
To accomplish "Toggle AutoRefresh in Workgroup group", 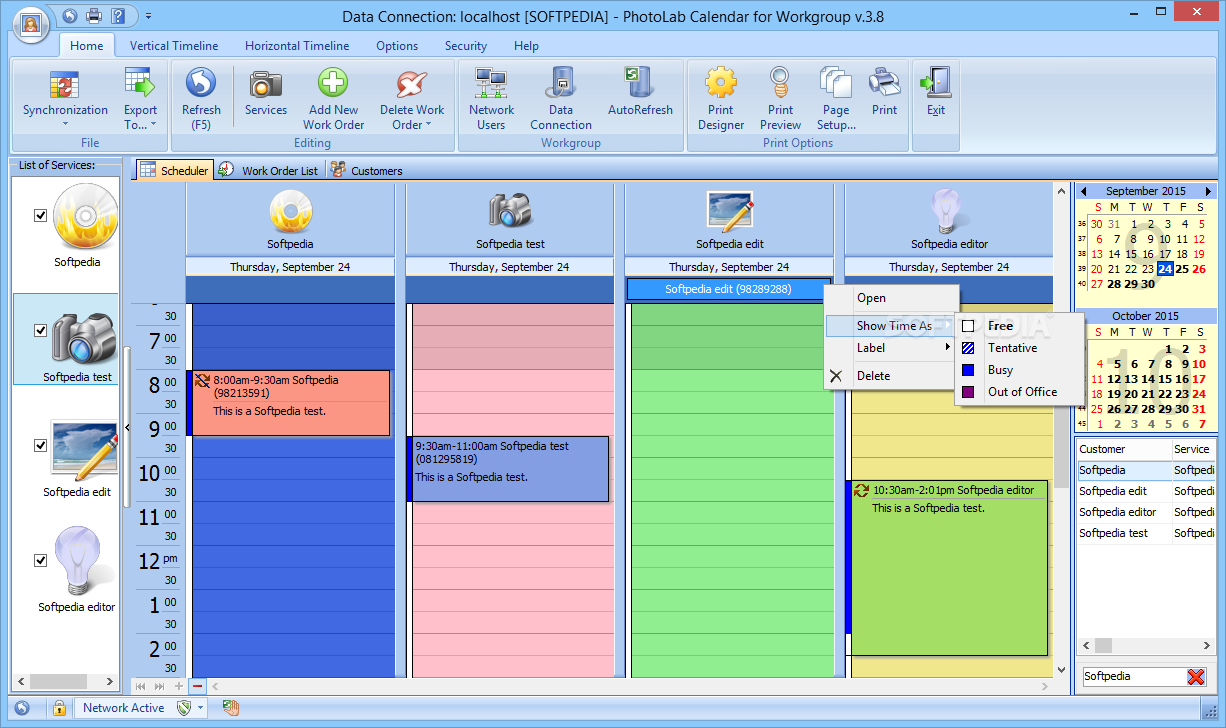I will click(640, 92).
